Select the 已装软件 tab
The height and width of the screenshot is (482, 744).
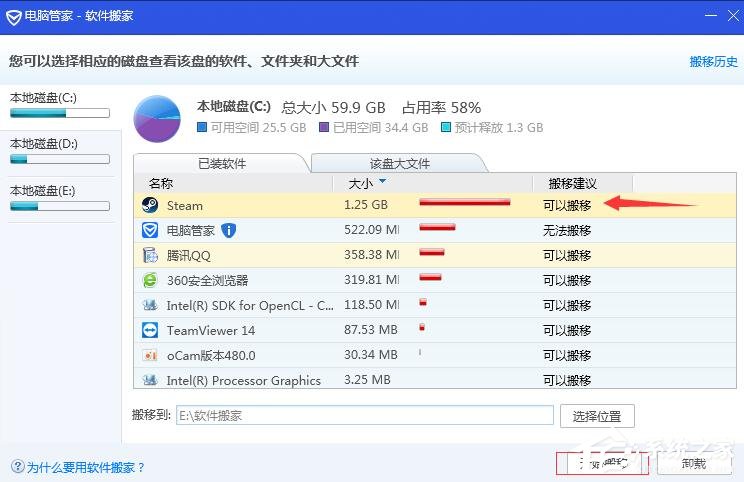(x=222, y=163)
